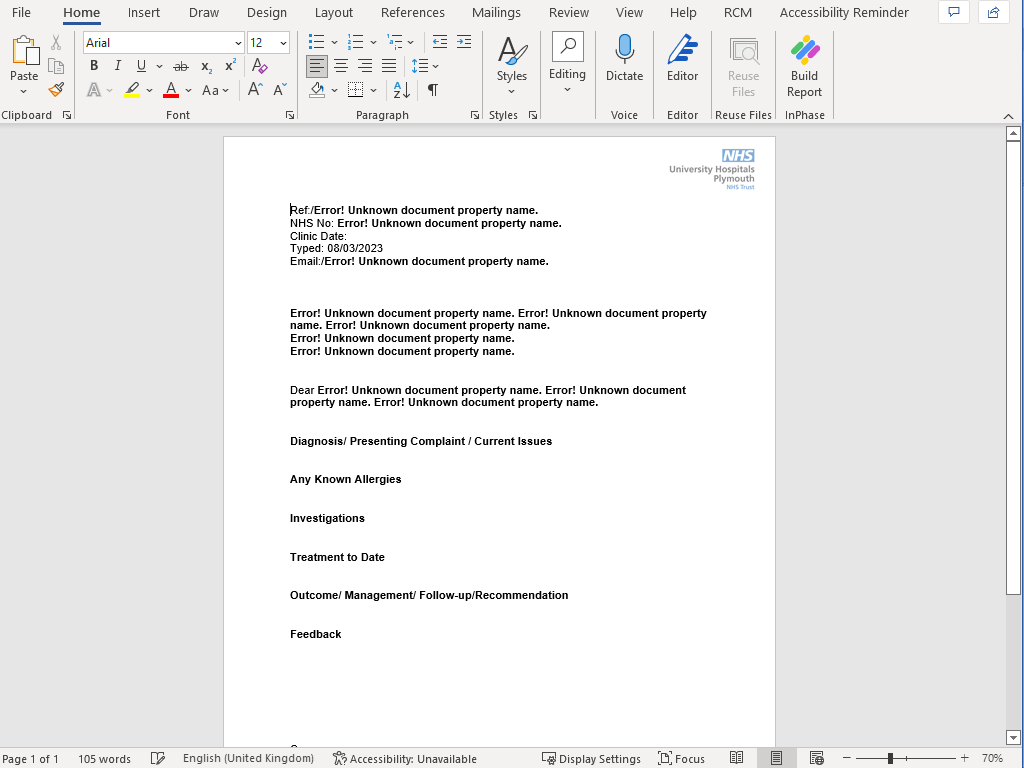The height and width of the screenshot is (768, 1024).
Task: Open the underline style dropdown arrow
Action: click(x=159, y=66)
